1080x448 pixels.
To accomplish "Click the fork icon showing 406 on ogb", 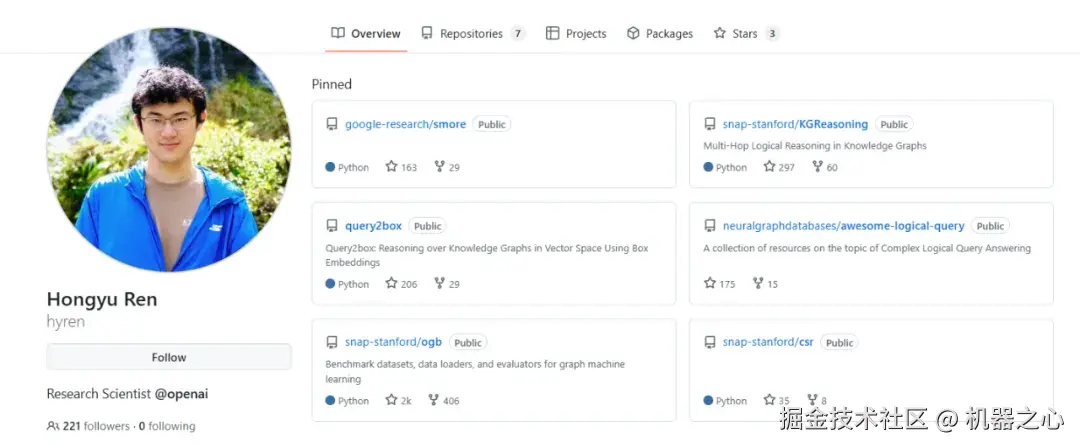I will (x=433, y=400).
